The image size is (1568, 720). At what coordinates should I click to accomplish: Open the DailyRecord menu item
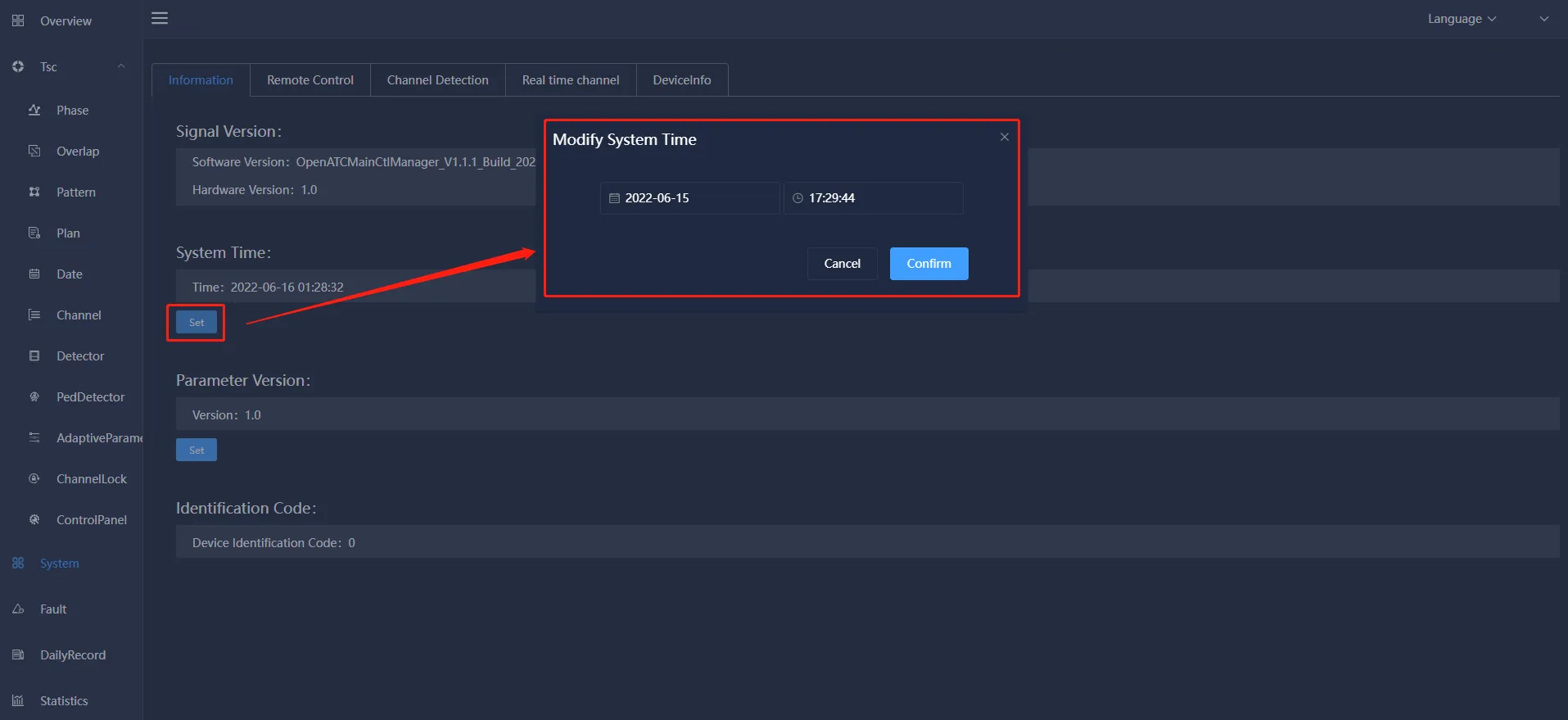(x=71, y=654)
